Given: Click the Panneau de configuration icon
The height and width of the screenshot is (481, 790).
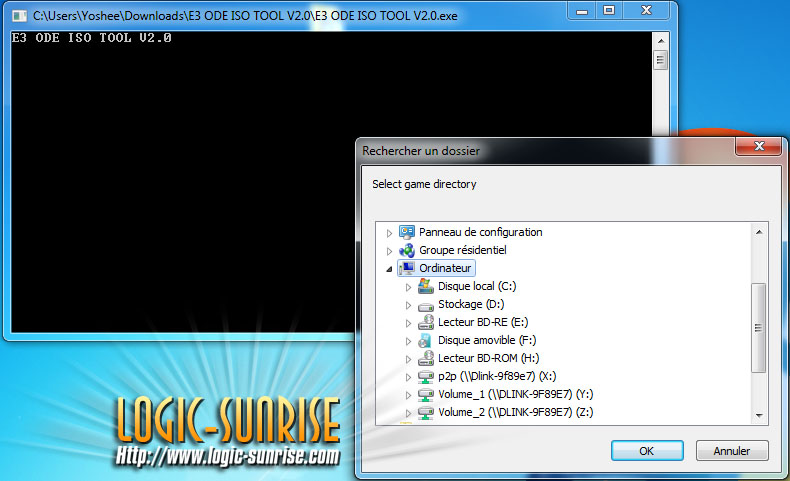Looking at the screenshot, I should pyautogui.click(x=407, y=232).
